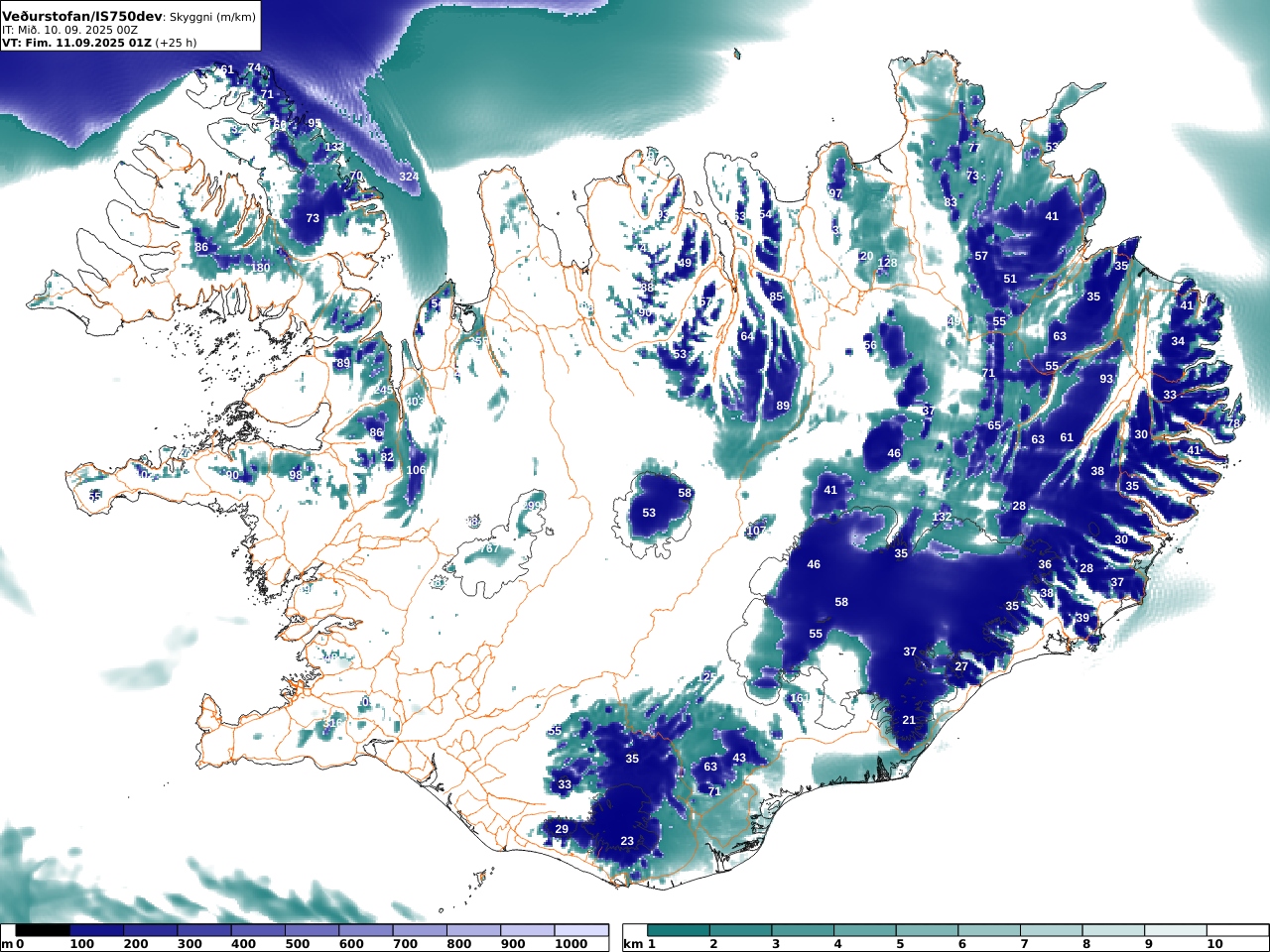Click the 'km' unit label of right legend

633,944
